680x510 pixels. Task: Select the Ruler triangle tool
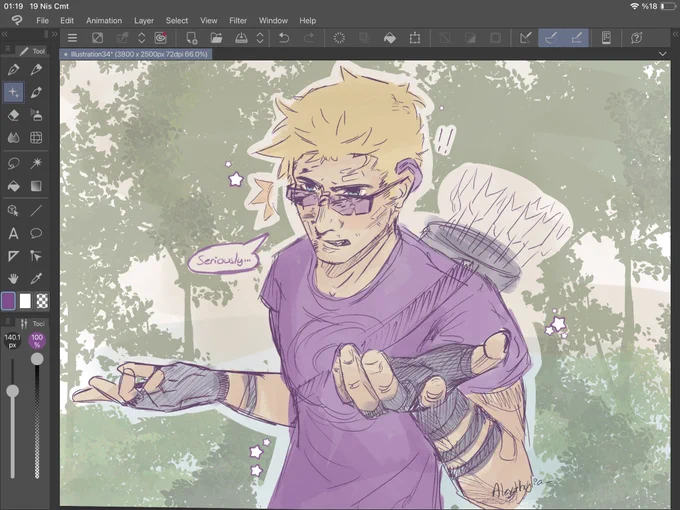click(13, 256)
